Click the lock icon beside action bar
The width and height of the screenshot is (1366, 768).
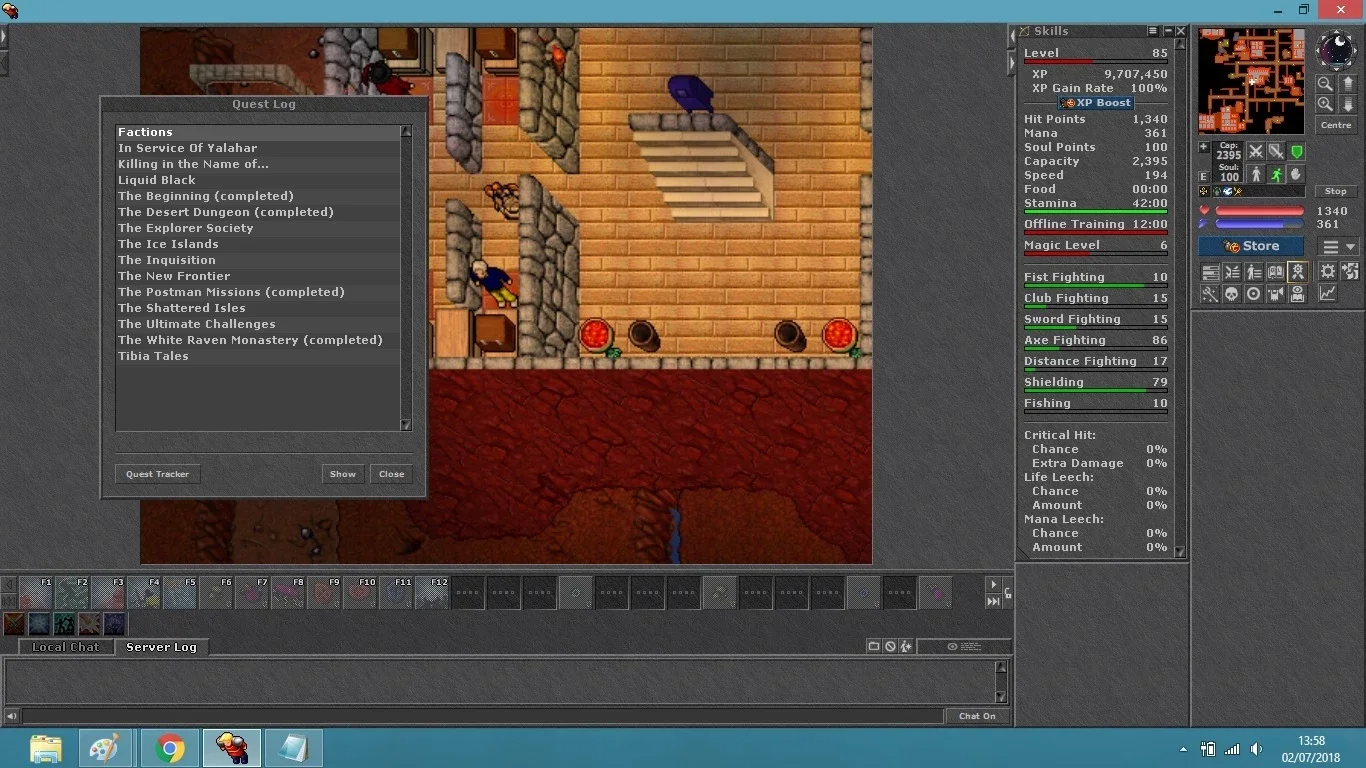(1008, 594)
